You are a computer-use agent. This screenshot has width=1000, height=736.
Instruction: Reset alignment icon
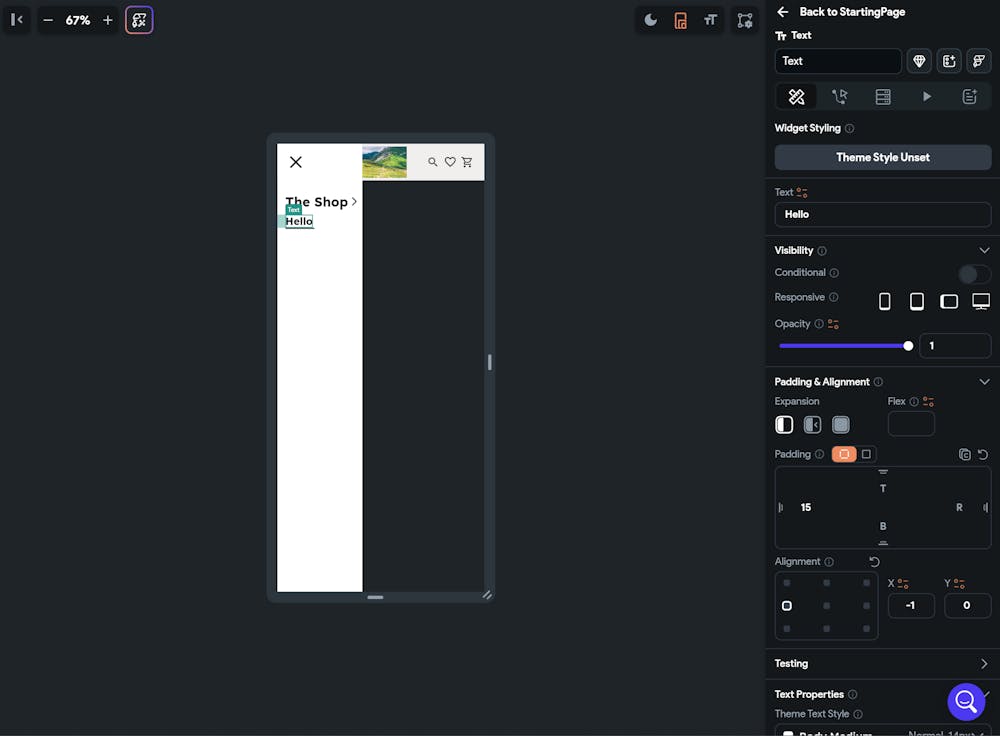click(874, 562)
